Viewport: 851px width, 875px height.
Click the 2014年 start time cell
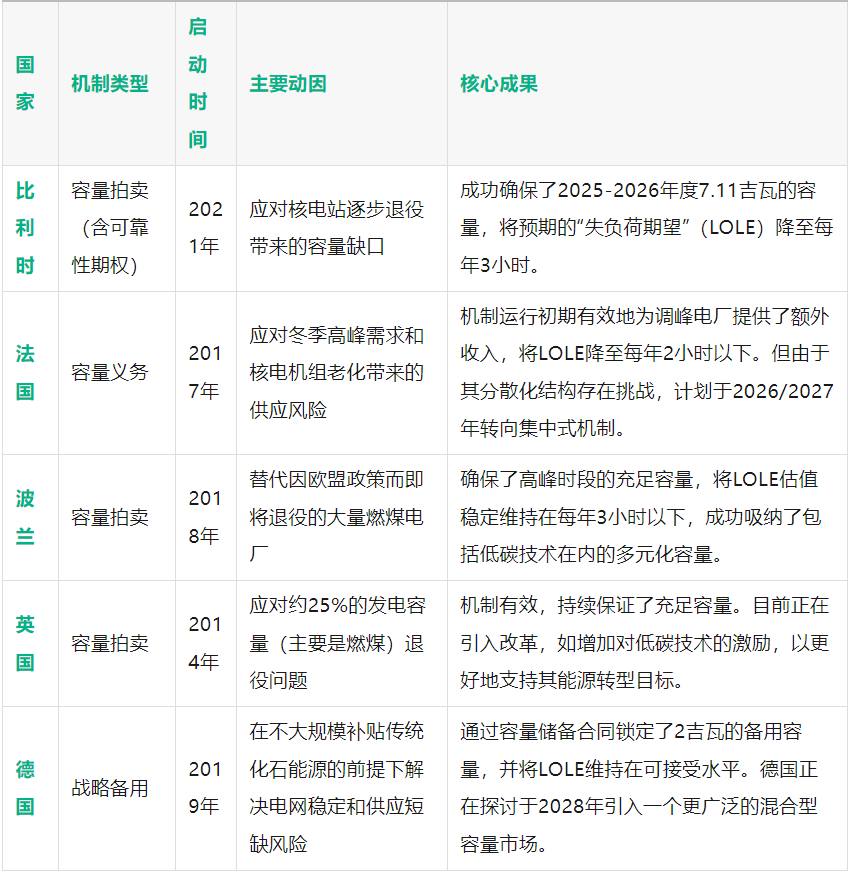[x=204, y=643]
